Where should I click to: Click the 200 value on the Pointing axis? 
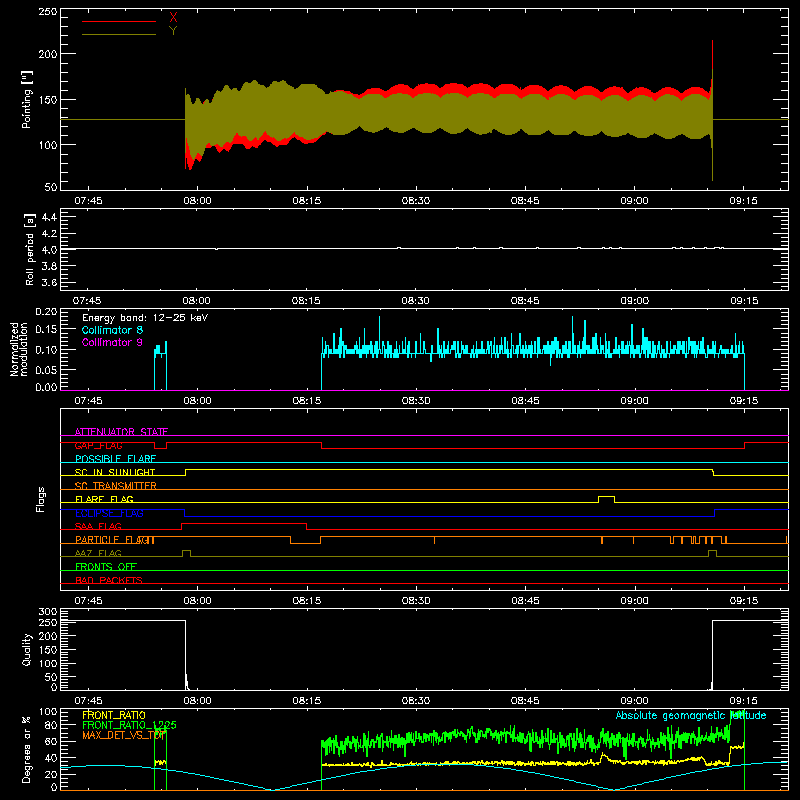click(x=47, y=54)
